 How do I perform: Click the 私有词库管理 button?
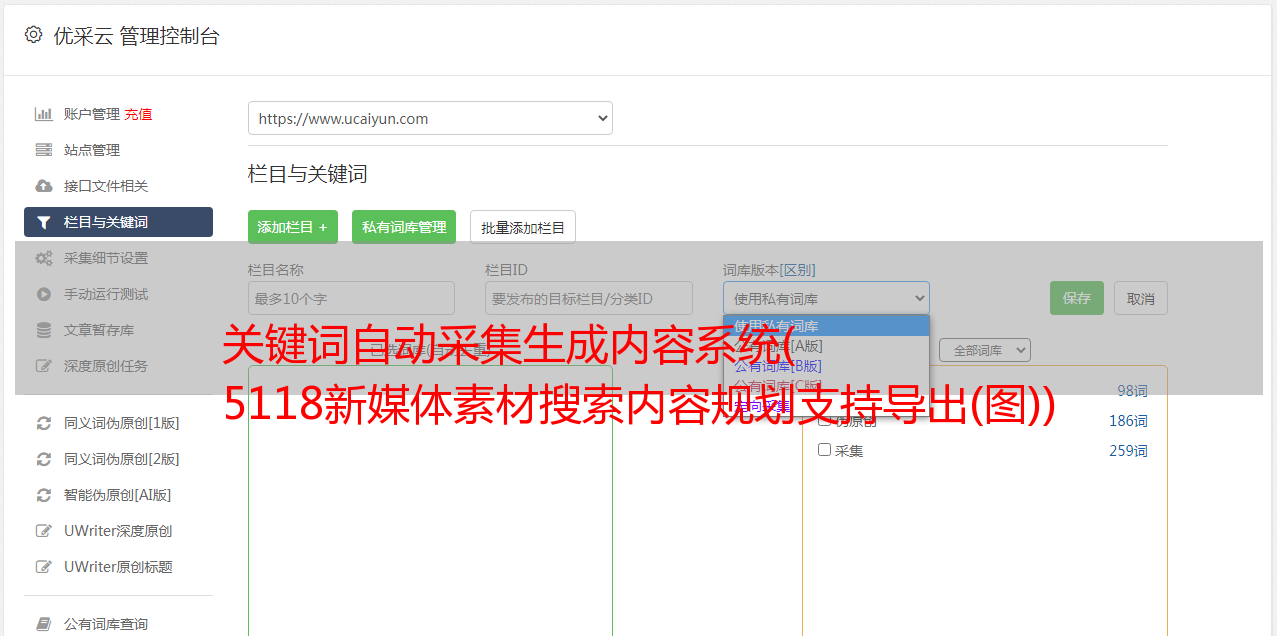pos(404,227)
